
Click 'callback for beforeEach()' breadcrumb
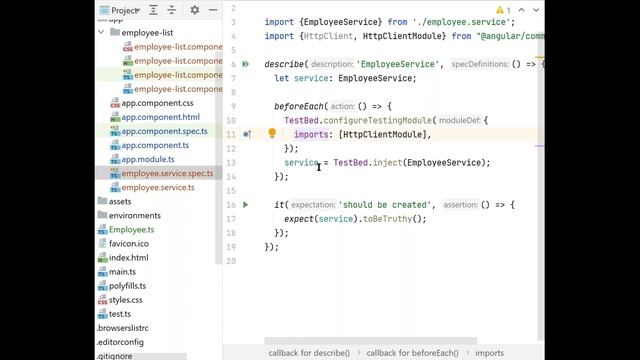pos(412,353)
